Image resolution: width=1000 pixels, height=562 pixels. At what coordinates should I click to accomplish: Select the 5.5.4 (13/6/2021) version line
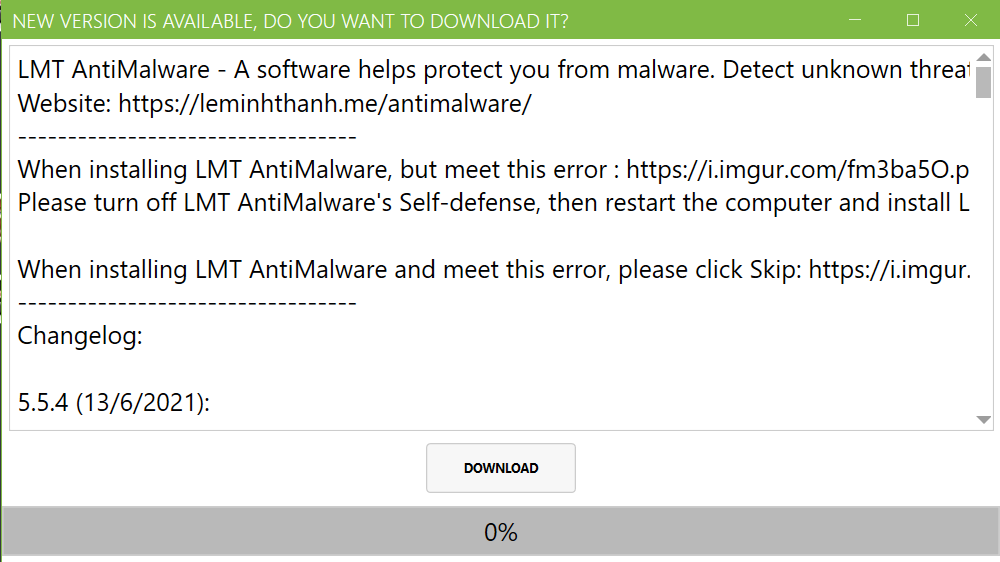pyautogui.click(x=114, y=403)
